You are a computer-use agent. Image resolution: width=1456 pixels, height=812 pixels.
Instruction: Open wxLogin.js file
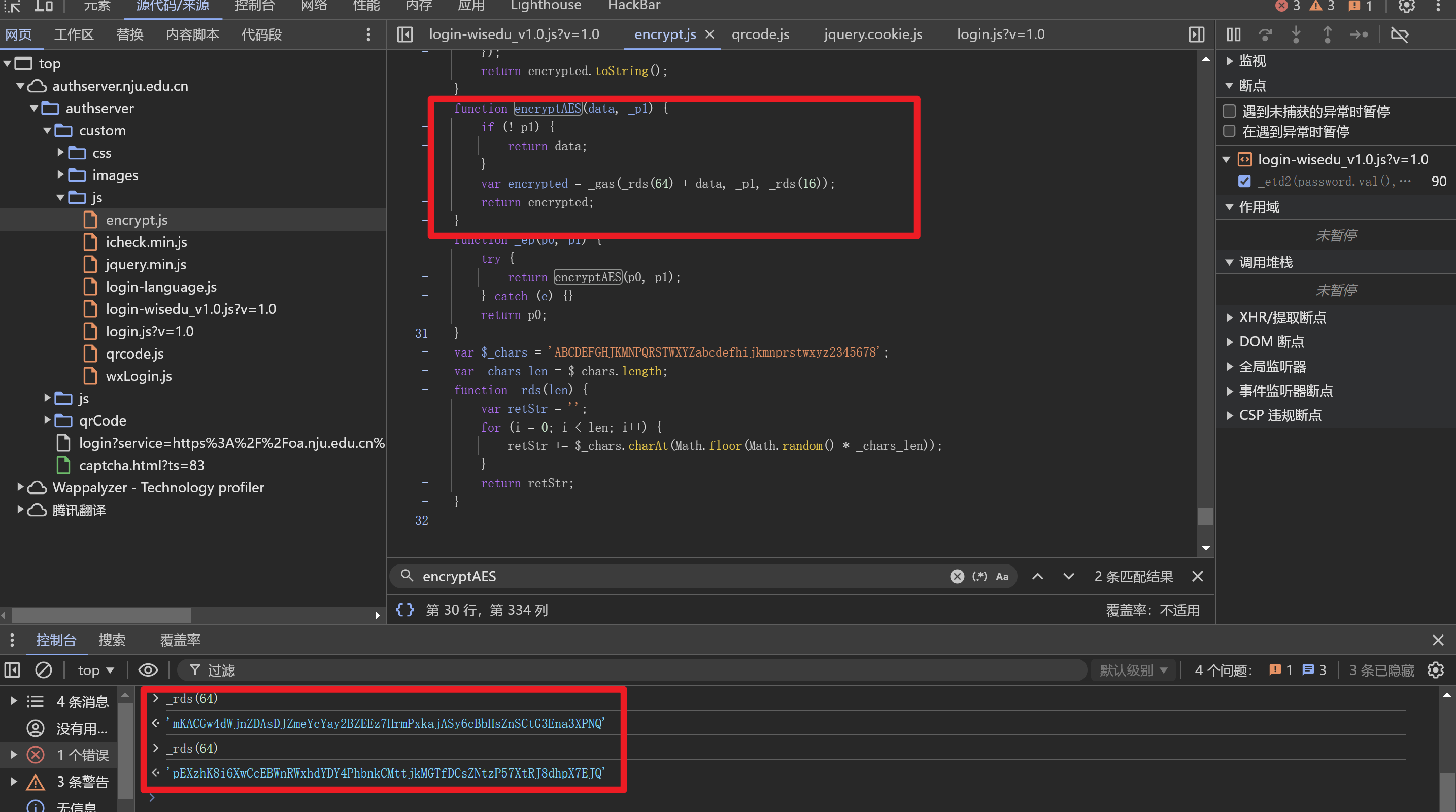tap(139, 376)
